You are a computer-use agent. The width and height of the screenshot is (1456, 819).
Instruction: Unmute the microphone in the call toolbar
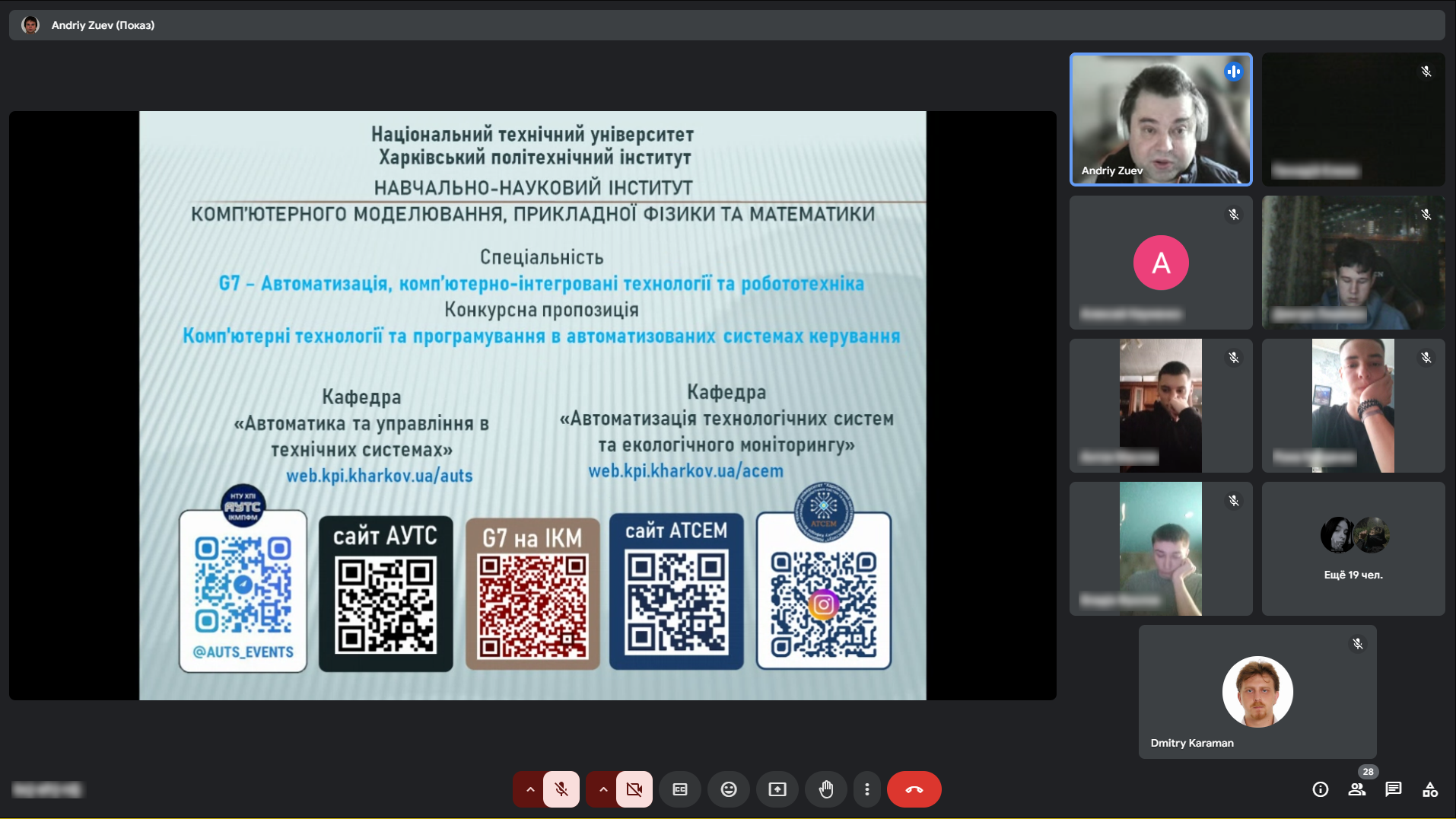pos(561,789)
